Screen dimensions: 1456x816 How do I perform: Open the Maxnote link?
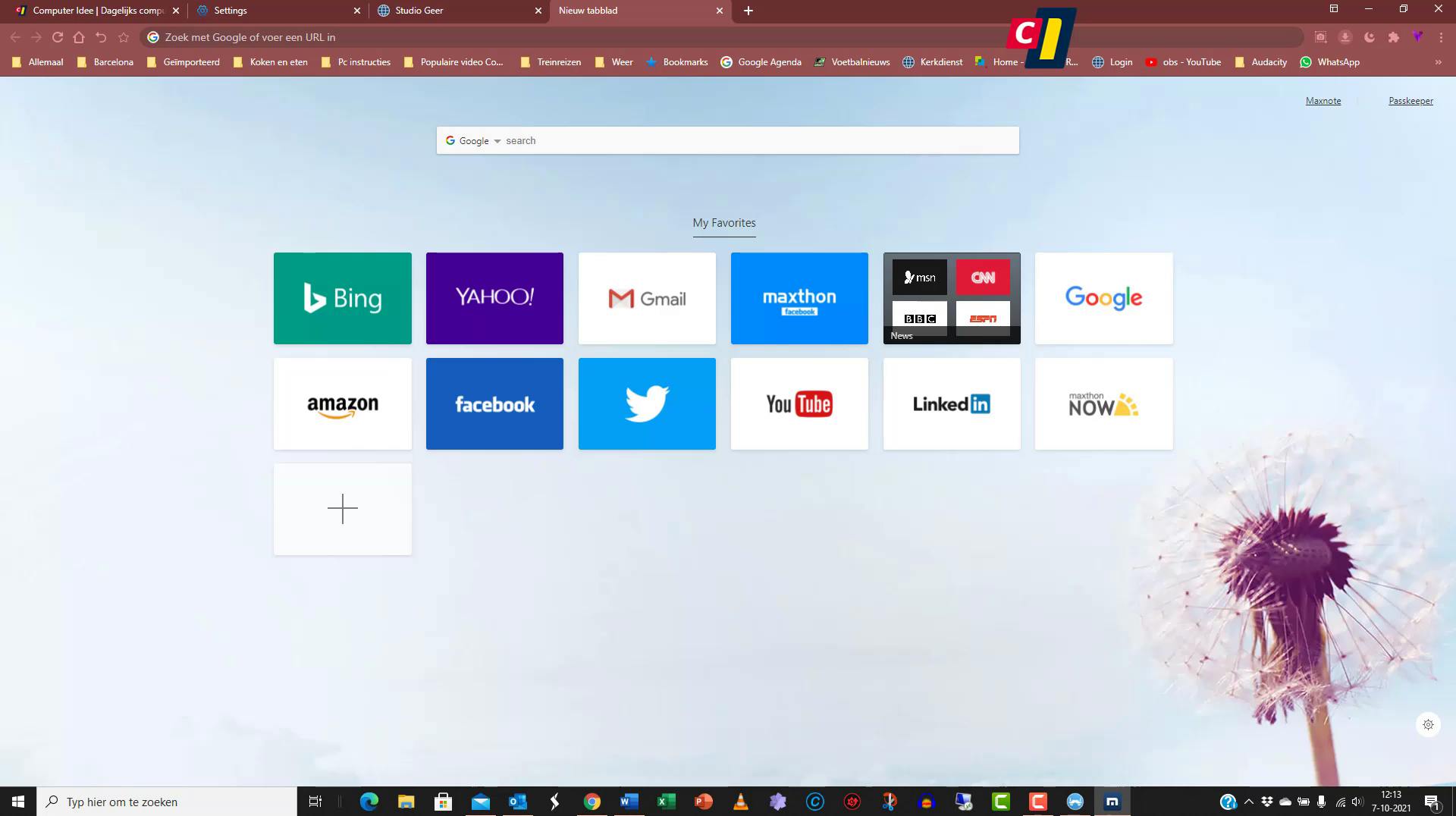pos(1323,100)
